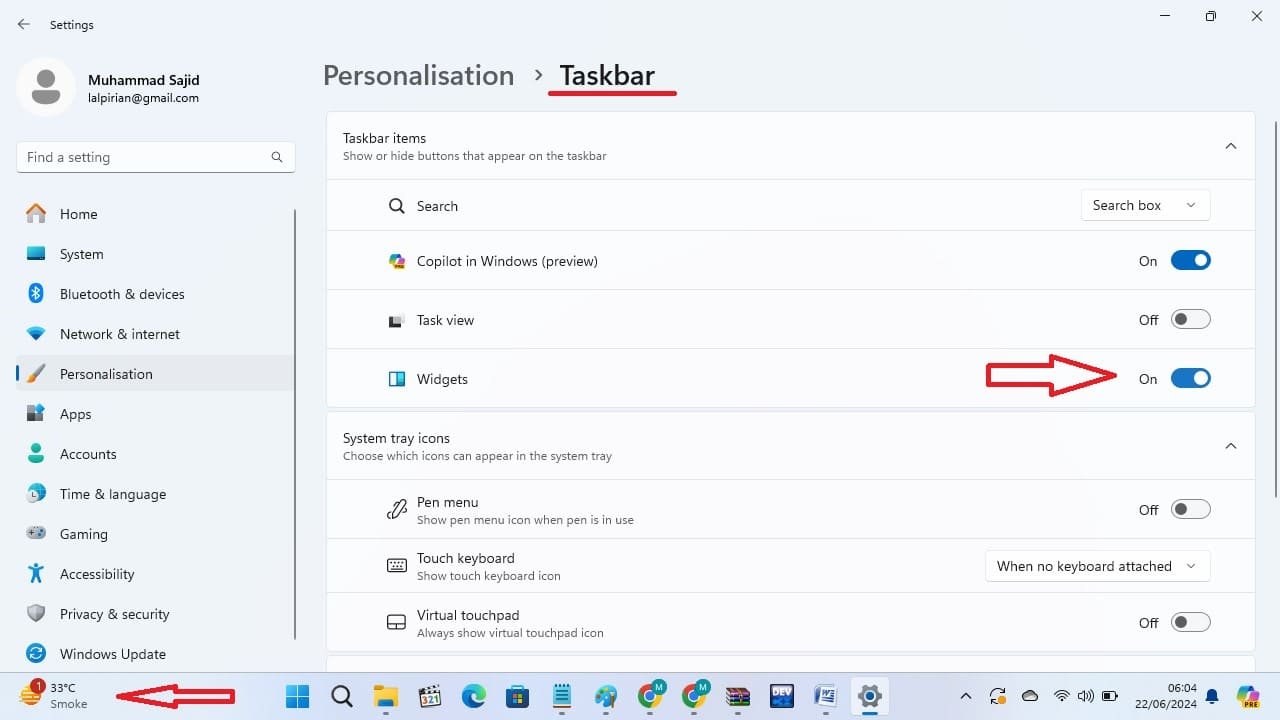Open Windows Update in the sidebar

pyautogui.click(x=112, y=654)
